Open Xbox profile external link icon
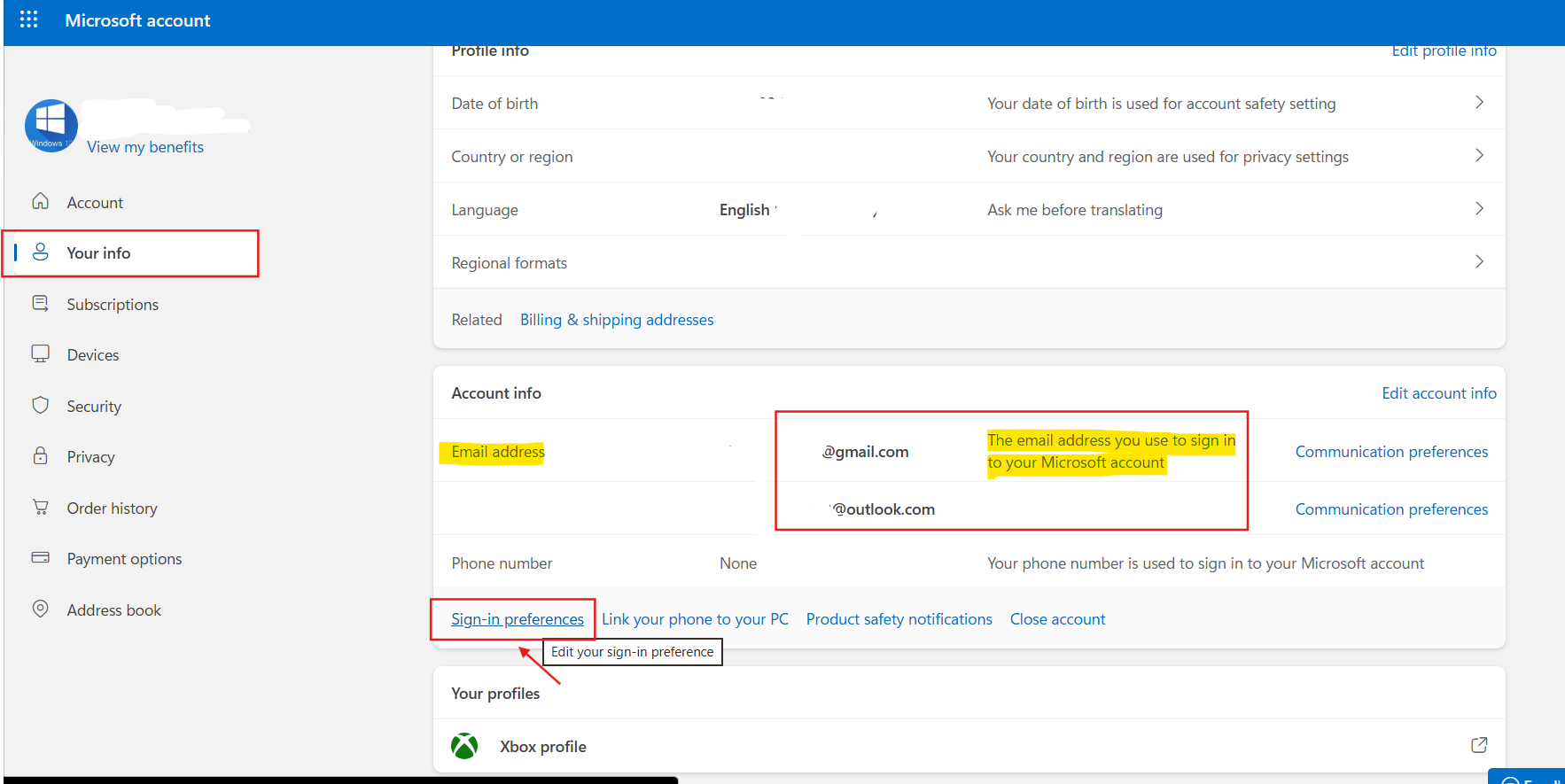 coord(1479,745)
